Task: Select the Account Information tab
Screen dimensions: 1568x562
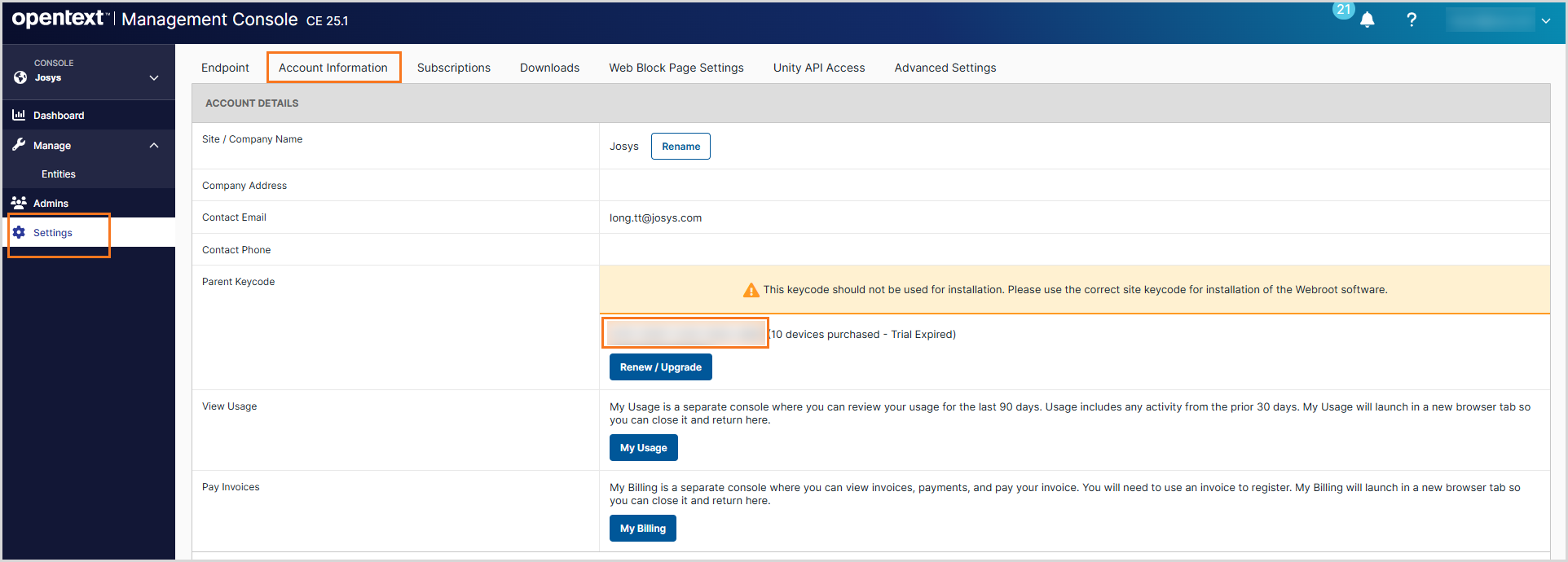Action: pyautogui.click(x=333, y=68)
